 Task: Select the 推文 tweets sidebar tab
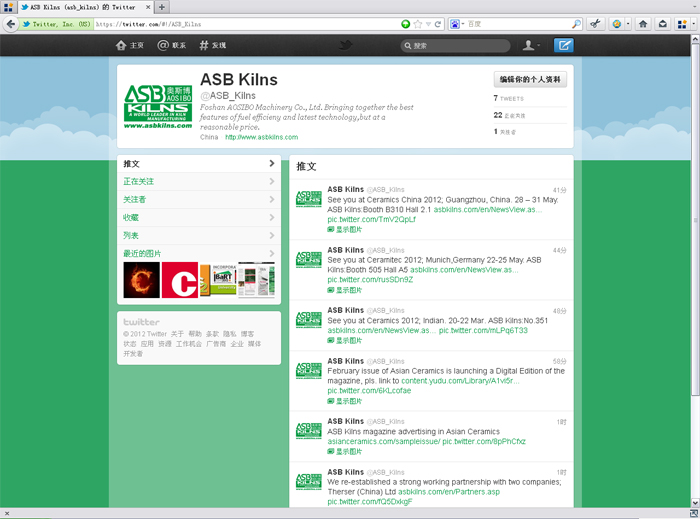click(199, 164)
